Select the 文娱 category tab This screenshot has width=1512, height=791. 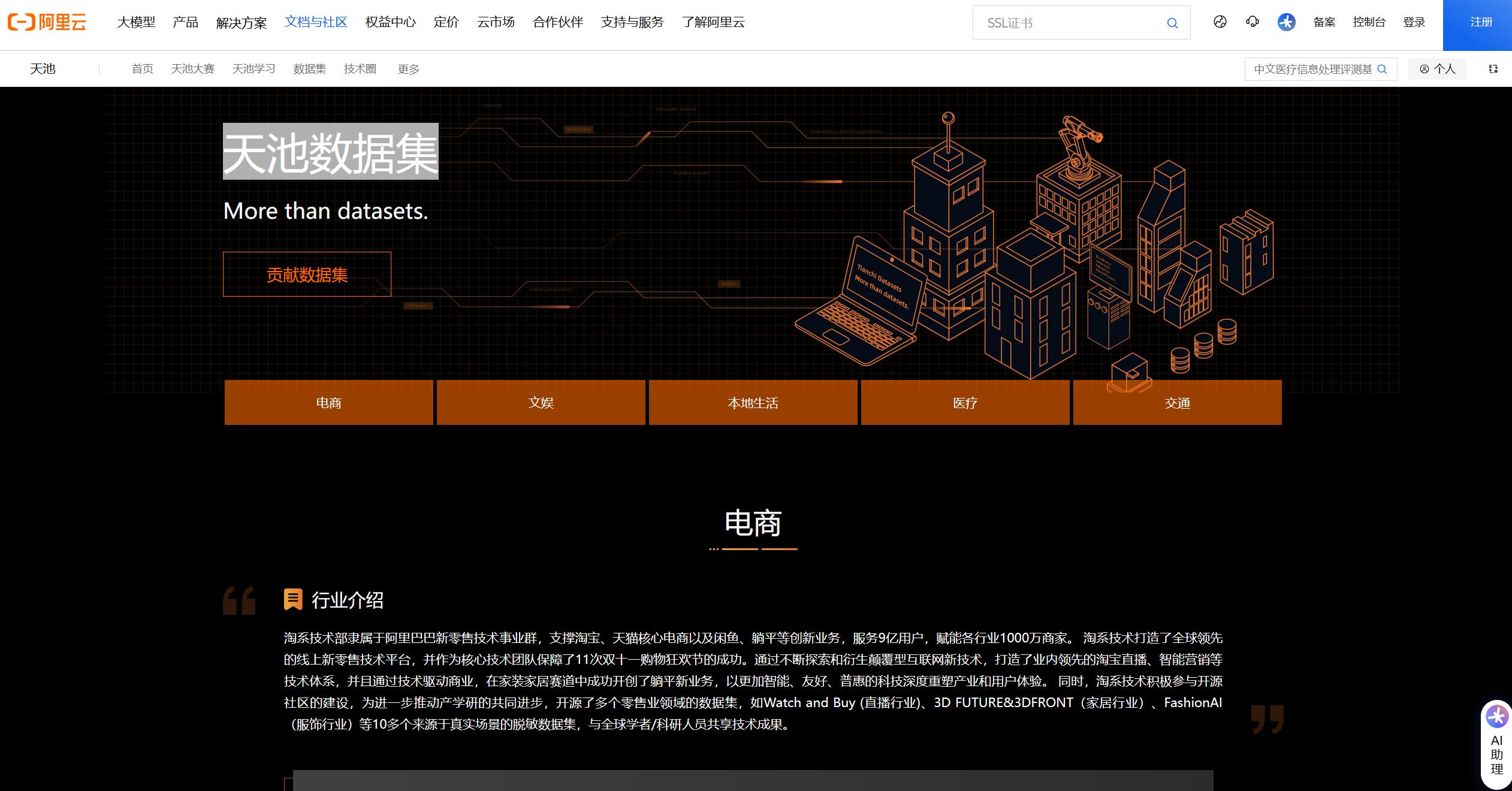click(x=541, y=403)
